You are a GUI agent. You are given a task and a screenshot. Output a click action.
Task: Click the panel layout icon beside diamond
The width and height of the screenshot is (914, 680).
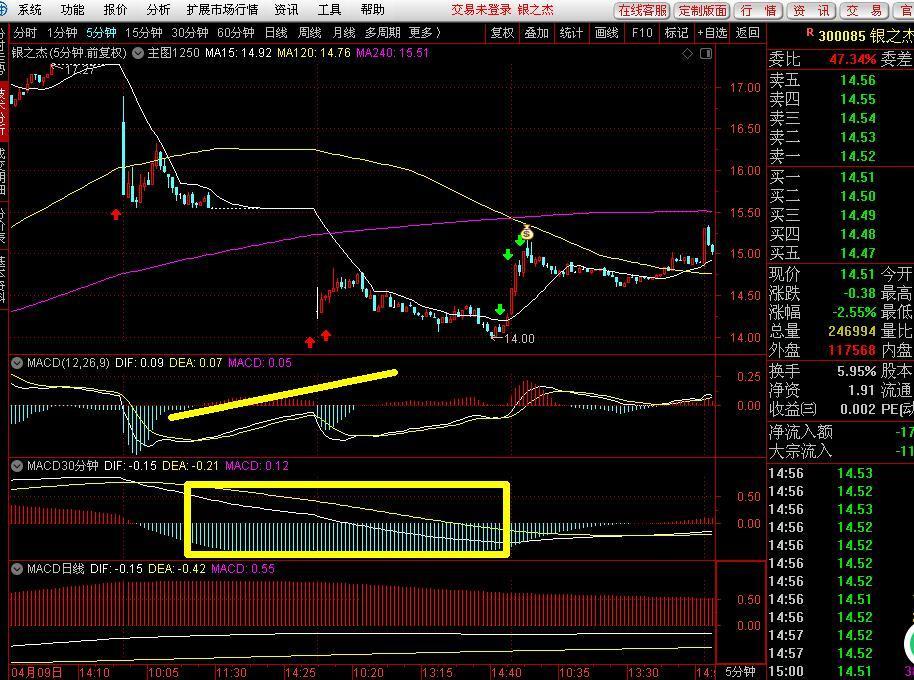pos(707,53)
